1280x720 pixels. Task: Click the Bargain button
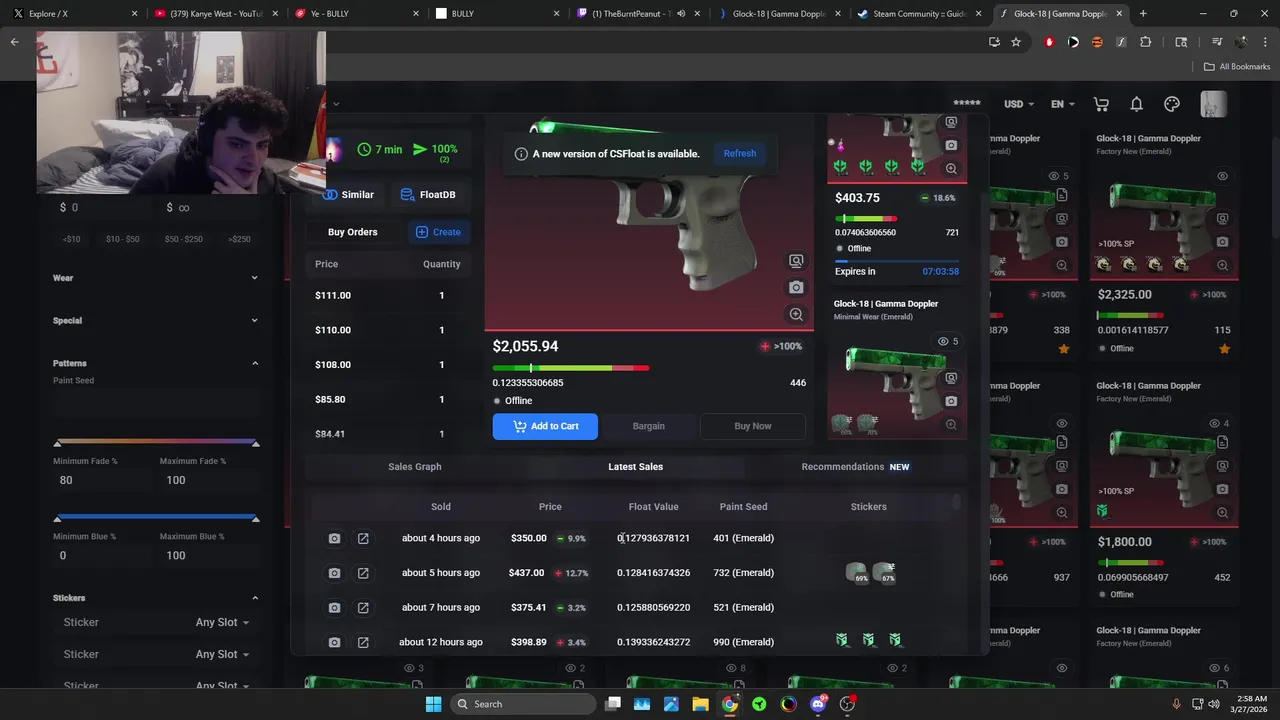point(649,426)
